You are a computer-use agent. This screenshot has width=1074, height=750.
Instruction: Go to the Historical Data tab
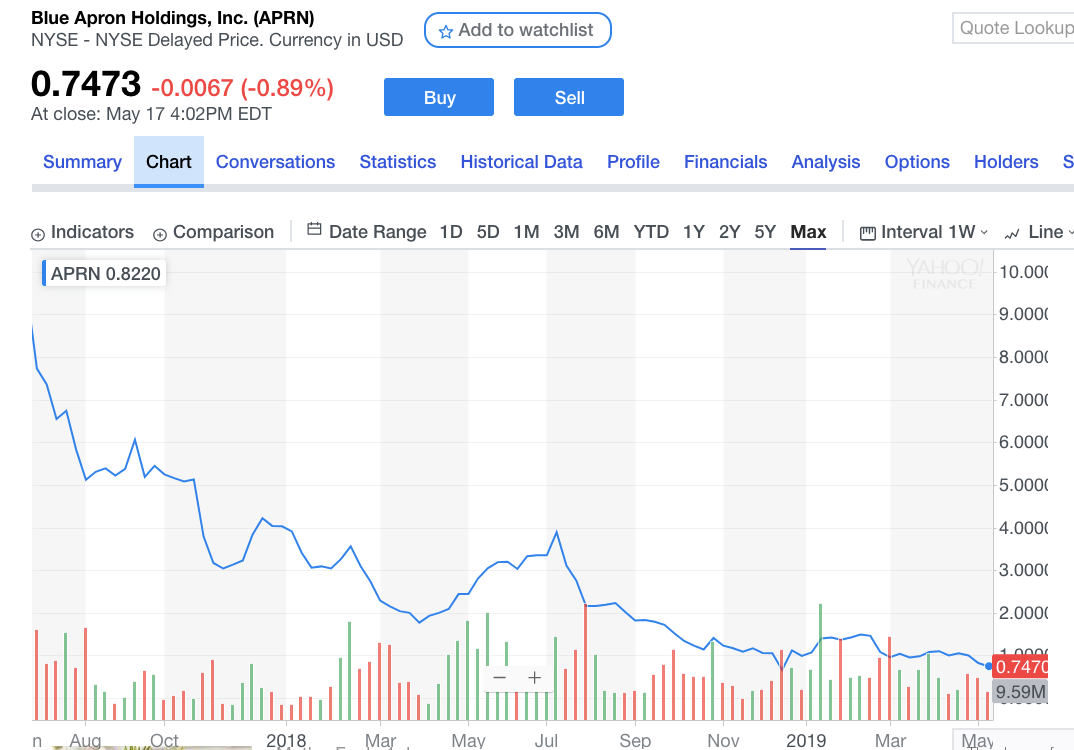(x=521, y=162)
